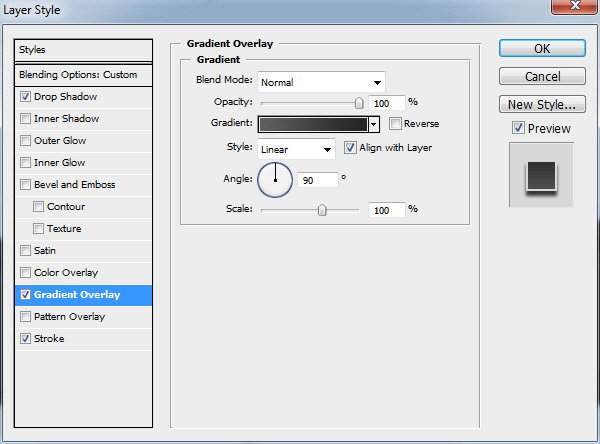
Task: Click the Scale slider handle
Action: click(x=322, y=210)
